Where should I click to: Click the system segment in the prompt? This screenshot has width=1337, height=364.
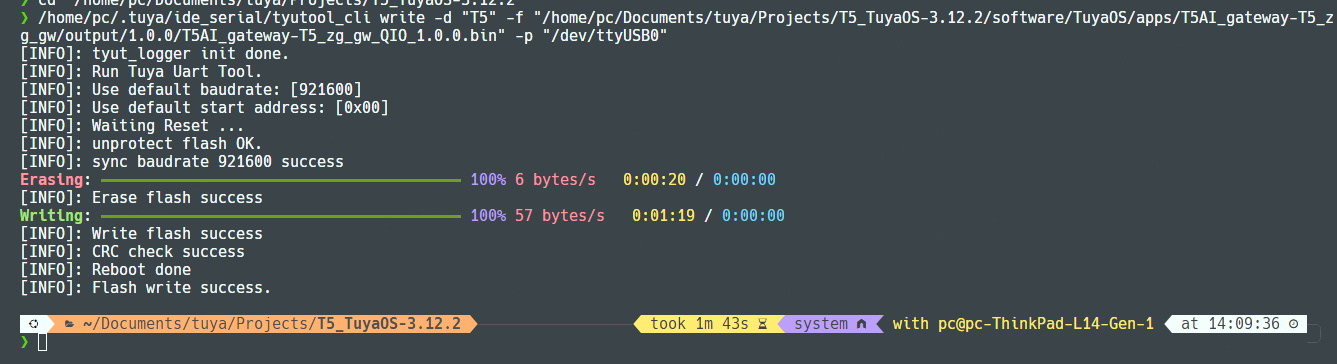point(821,324)
